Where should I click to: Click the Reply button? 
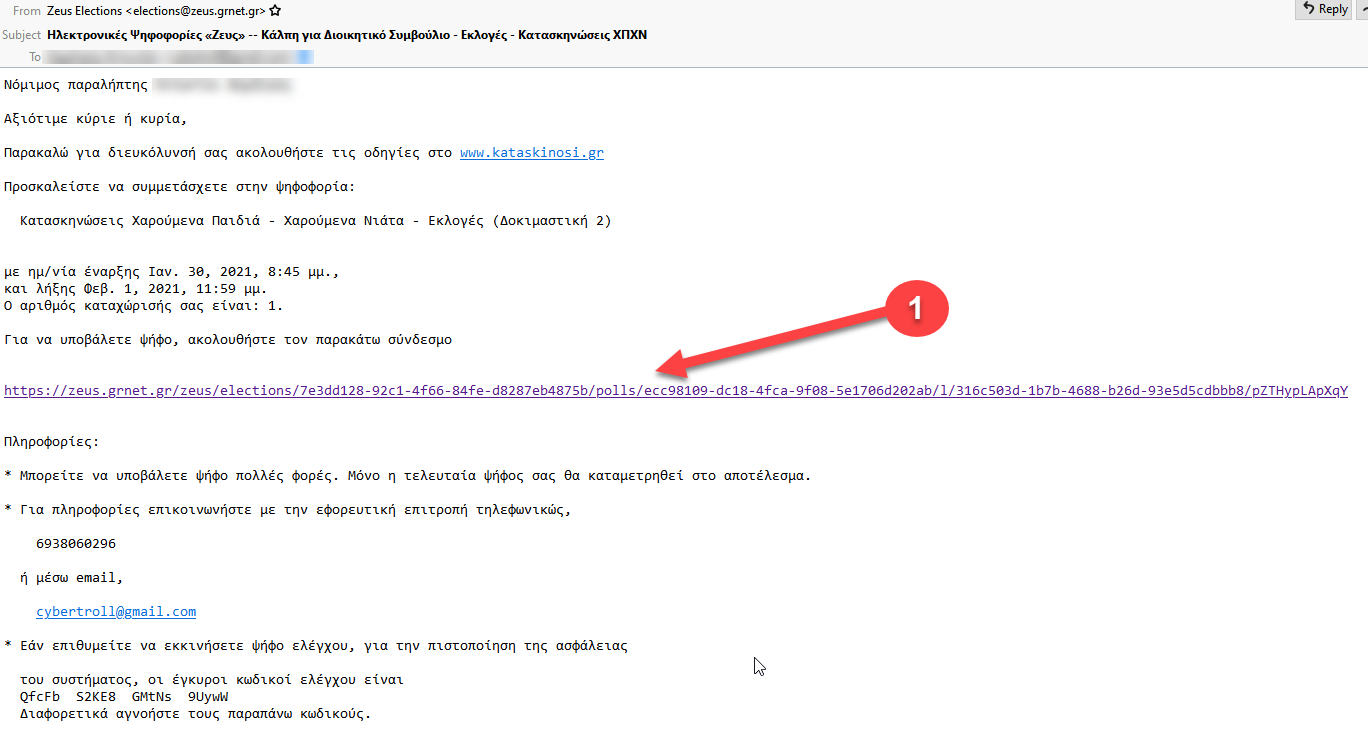(1323, 9)
